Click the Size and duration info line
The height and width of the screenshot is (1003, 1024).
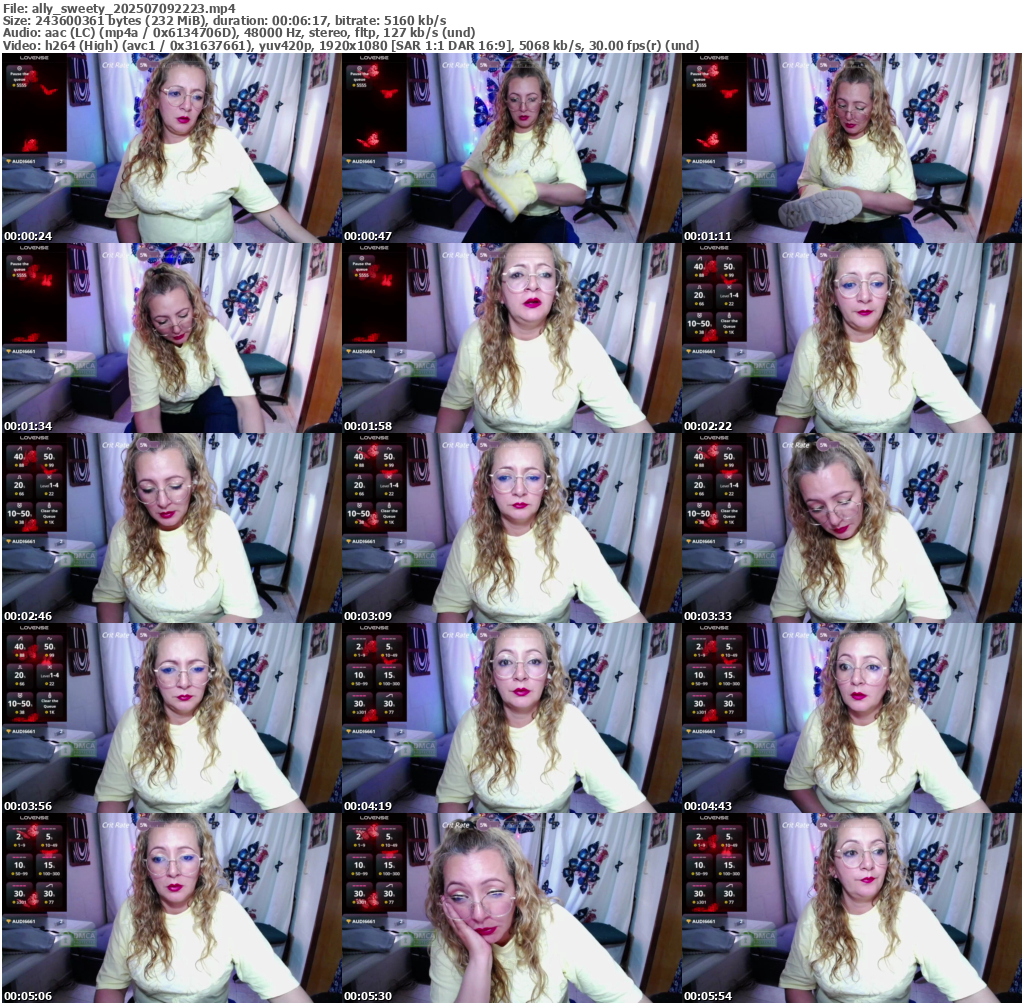(x=225, y=20)
